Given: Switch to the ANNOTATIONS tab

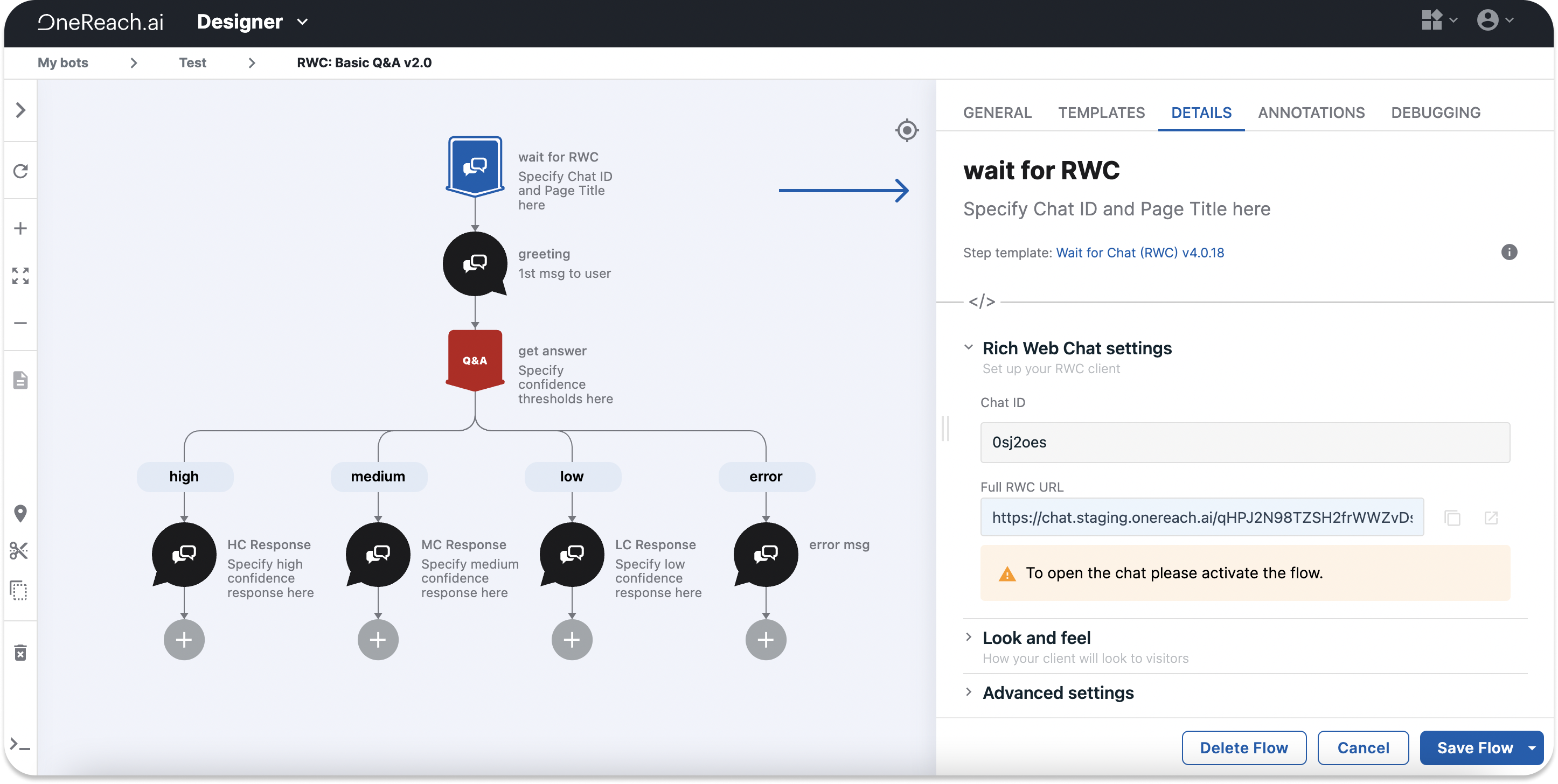Looking at the screenshot, I should coord(1311,113).
